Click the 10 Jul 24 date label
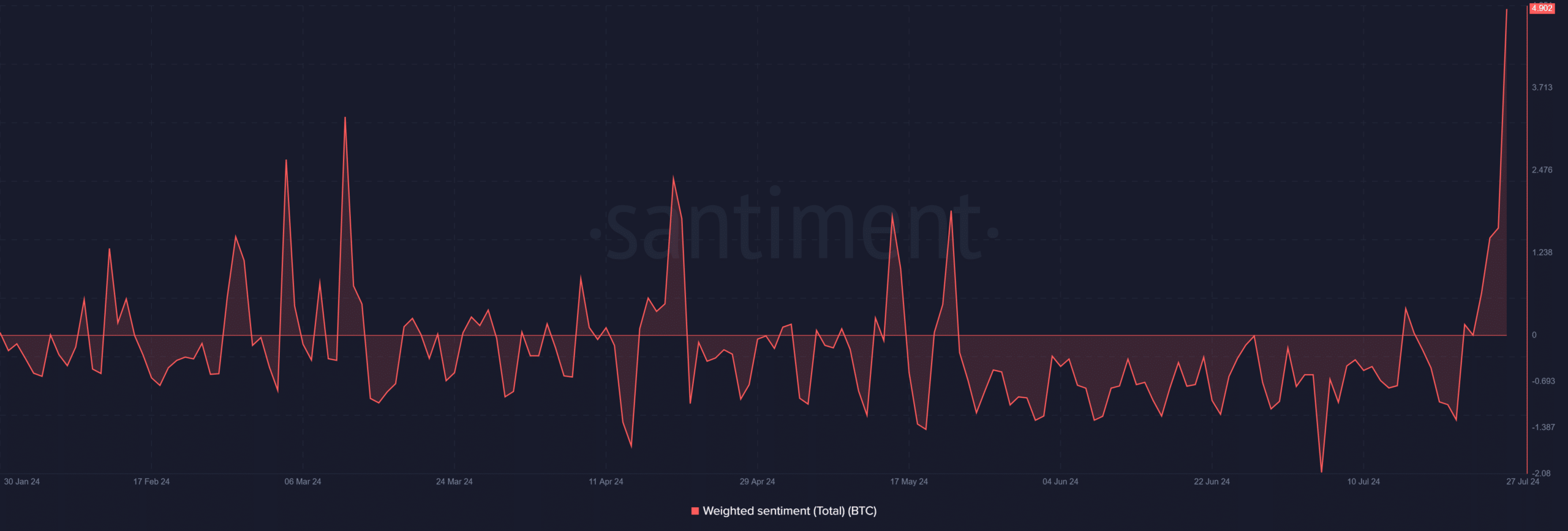The width and height of the screenshot is (1568, 531). click(x=1363, y=481)
